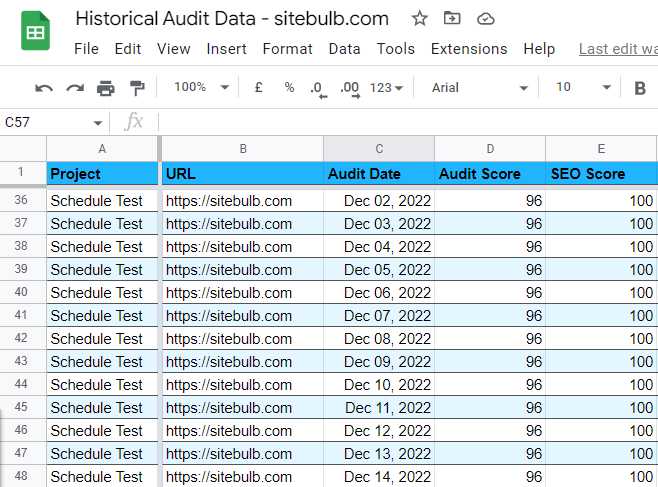Image resolution: width=658 pixels, height=487 pixels.
Task: Activate the paint format tool
Action: coord(137,88)
